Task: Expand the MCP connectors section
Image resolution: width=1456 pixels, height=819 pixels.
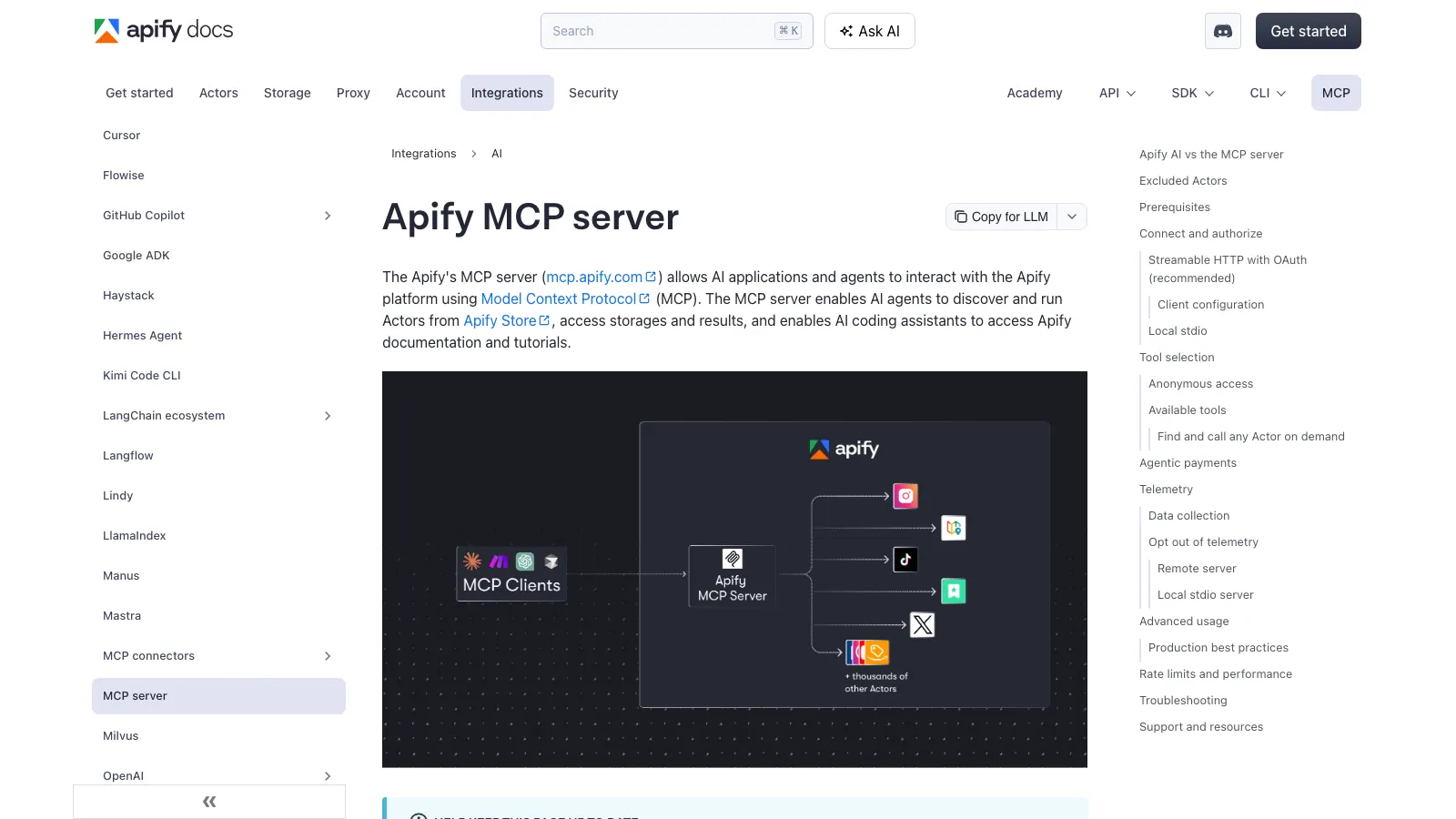Action: pos(328,656)
